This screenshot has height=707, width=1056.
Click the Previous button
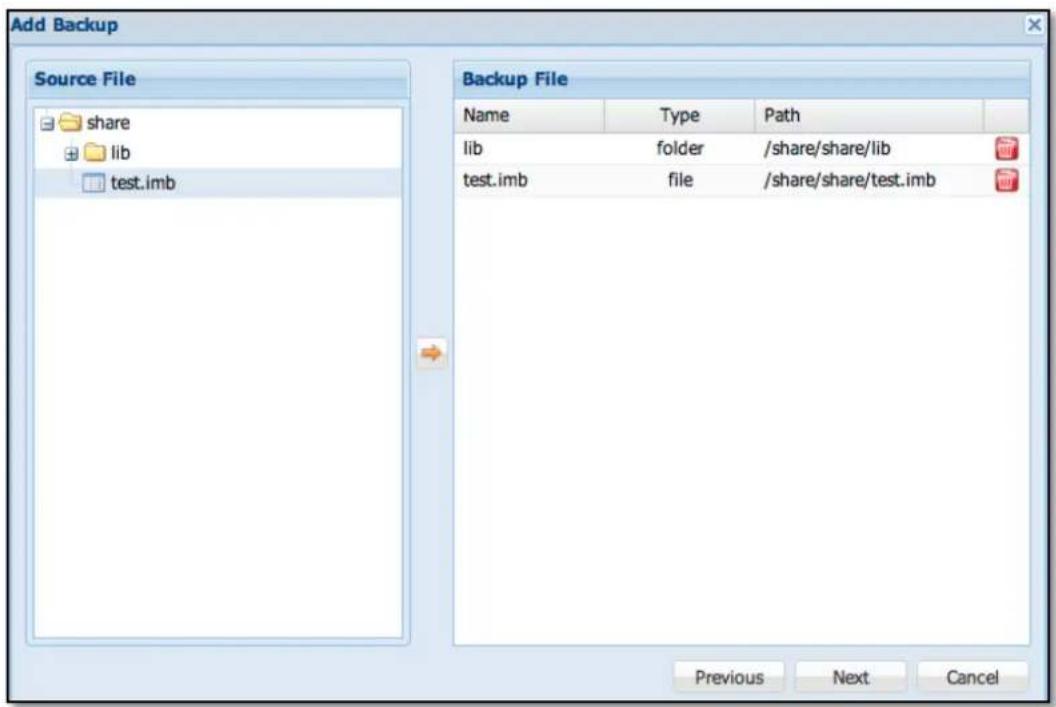pyautogui.click(x=729, y=677)
